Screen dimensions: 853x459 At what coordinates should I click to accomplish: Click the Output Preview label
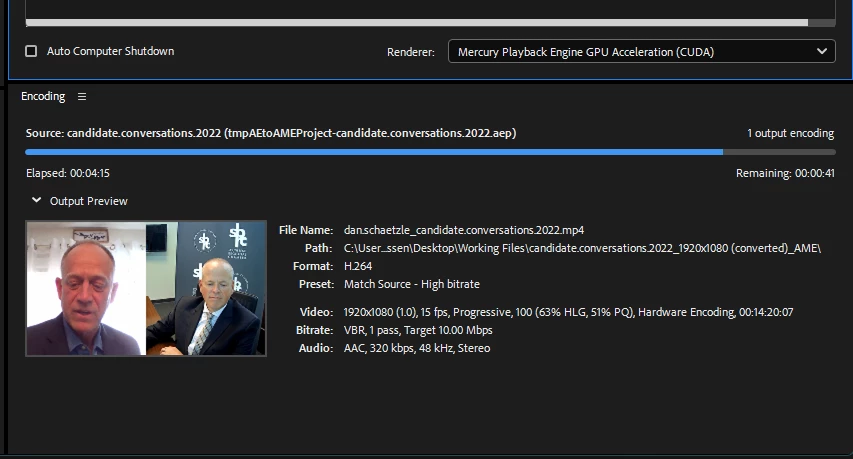pos(89,201)
